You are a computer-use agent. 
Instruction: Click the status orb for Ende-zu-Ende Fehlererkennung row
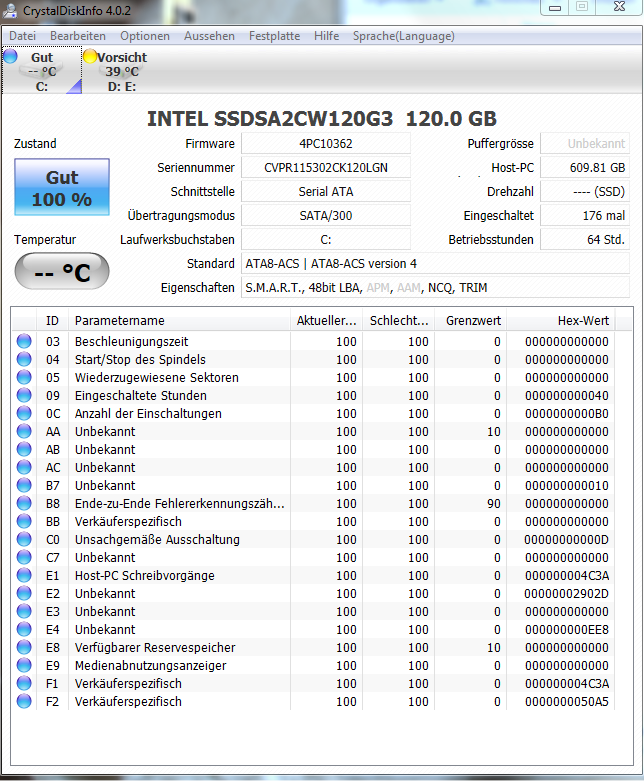24,503
